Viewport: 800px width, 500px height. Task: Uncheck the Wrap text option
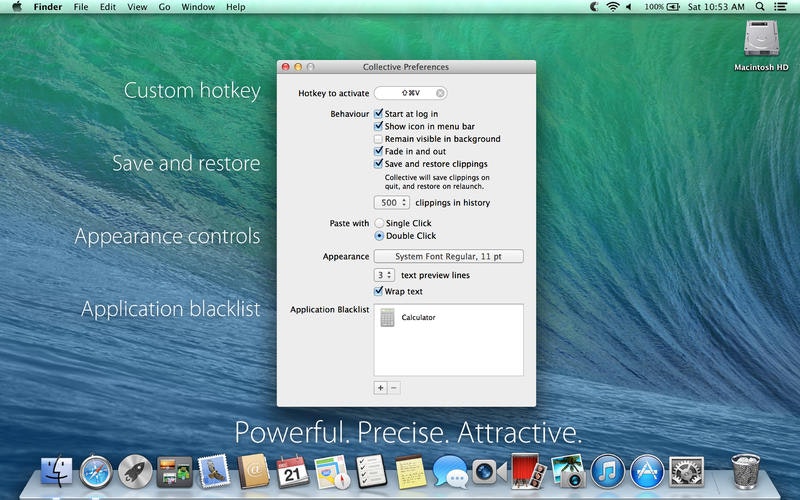(x=379, y=292)
